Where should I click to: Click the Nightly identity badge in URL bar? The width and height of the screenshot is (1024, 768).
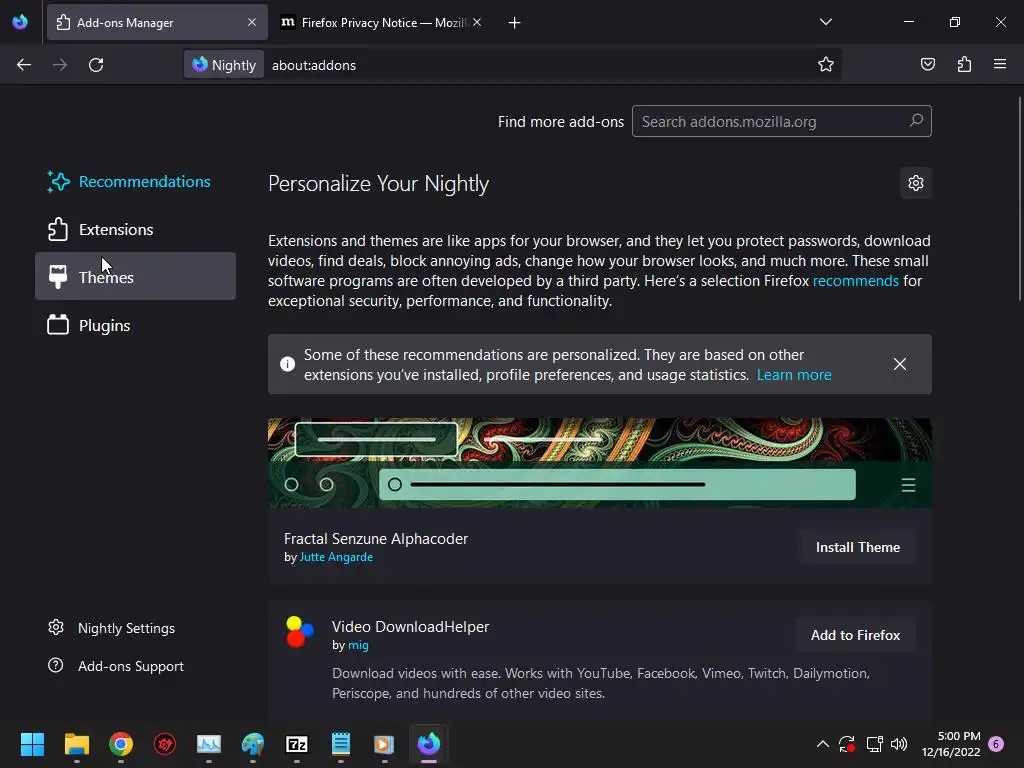224,65
